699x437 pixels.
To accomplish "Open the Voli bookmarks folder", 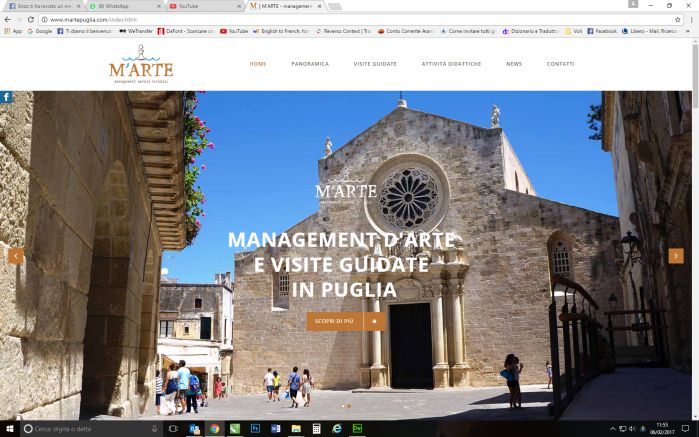I will [573, 31].
